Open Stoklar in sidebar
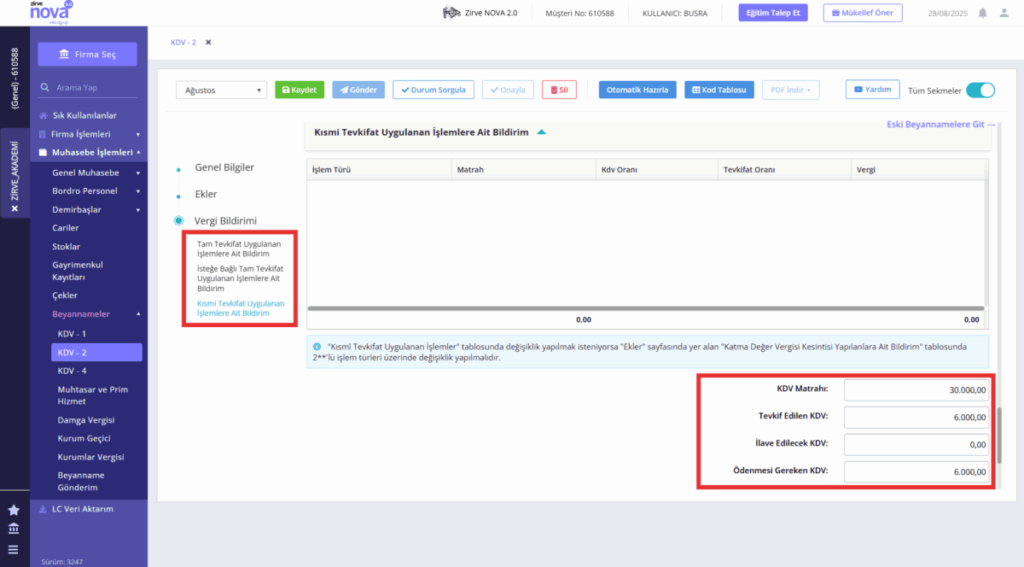 point(66,246)
